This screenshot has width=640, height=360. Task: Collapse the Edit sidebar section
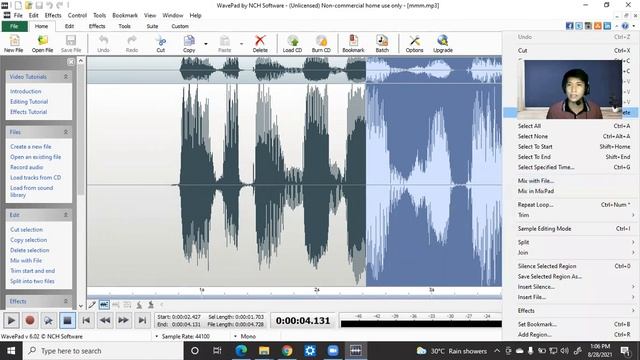point(66,215)
